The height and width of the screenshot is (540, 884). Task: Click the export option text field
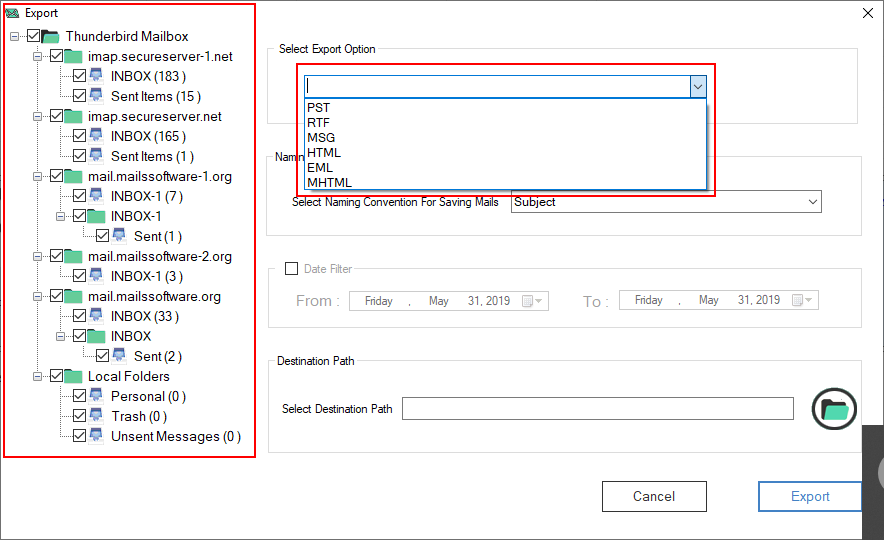(498, 87)
